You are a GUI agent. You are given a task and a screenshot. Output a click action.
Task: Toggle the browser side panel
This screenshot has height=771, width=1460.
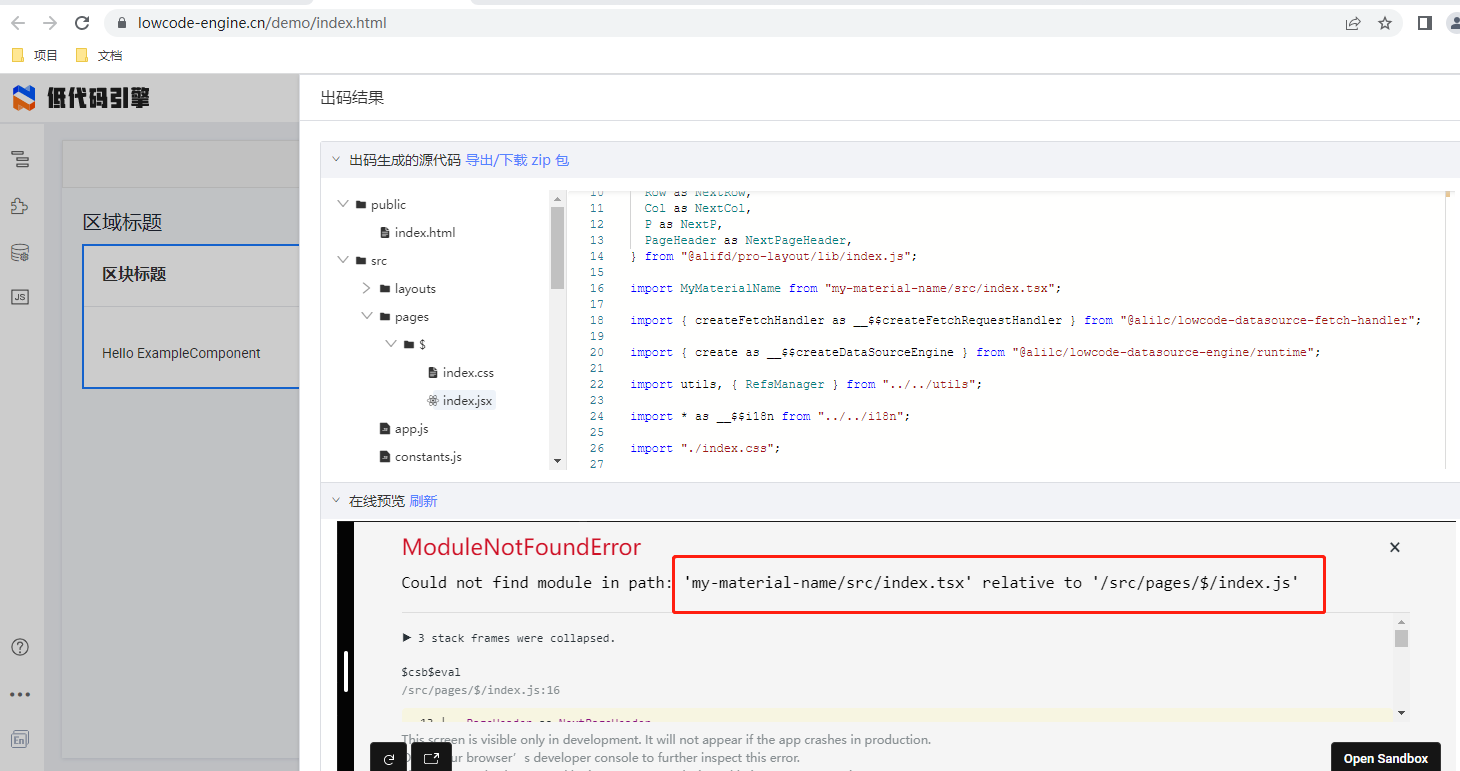1425,23
